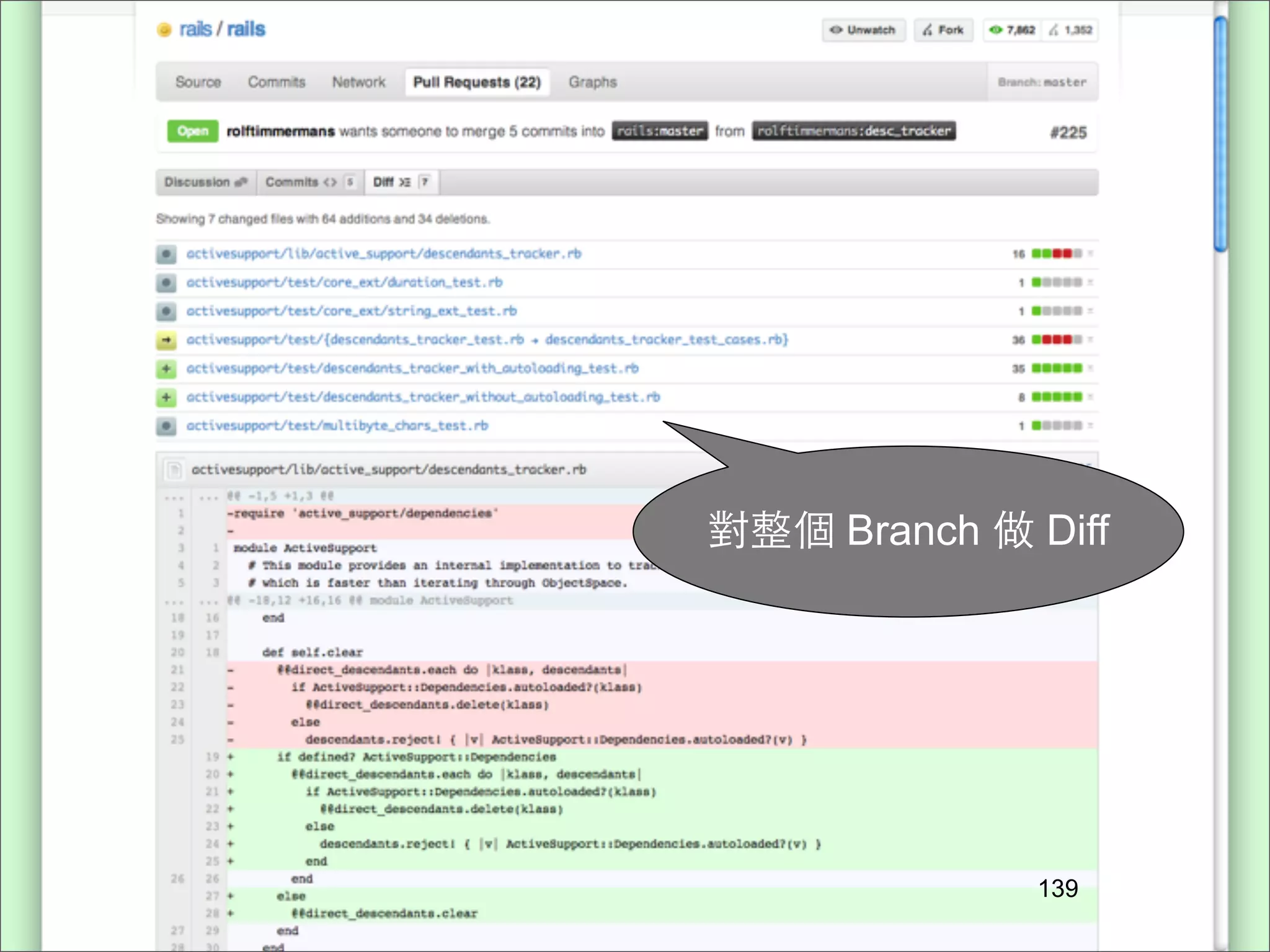Click the yellow repository status icon
This screenshot has width=1270, height=952.
pos(164,30)
